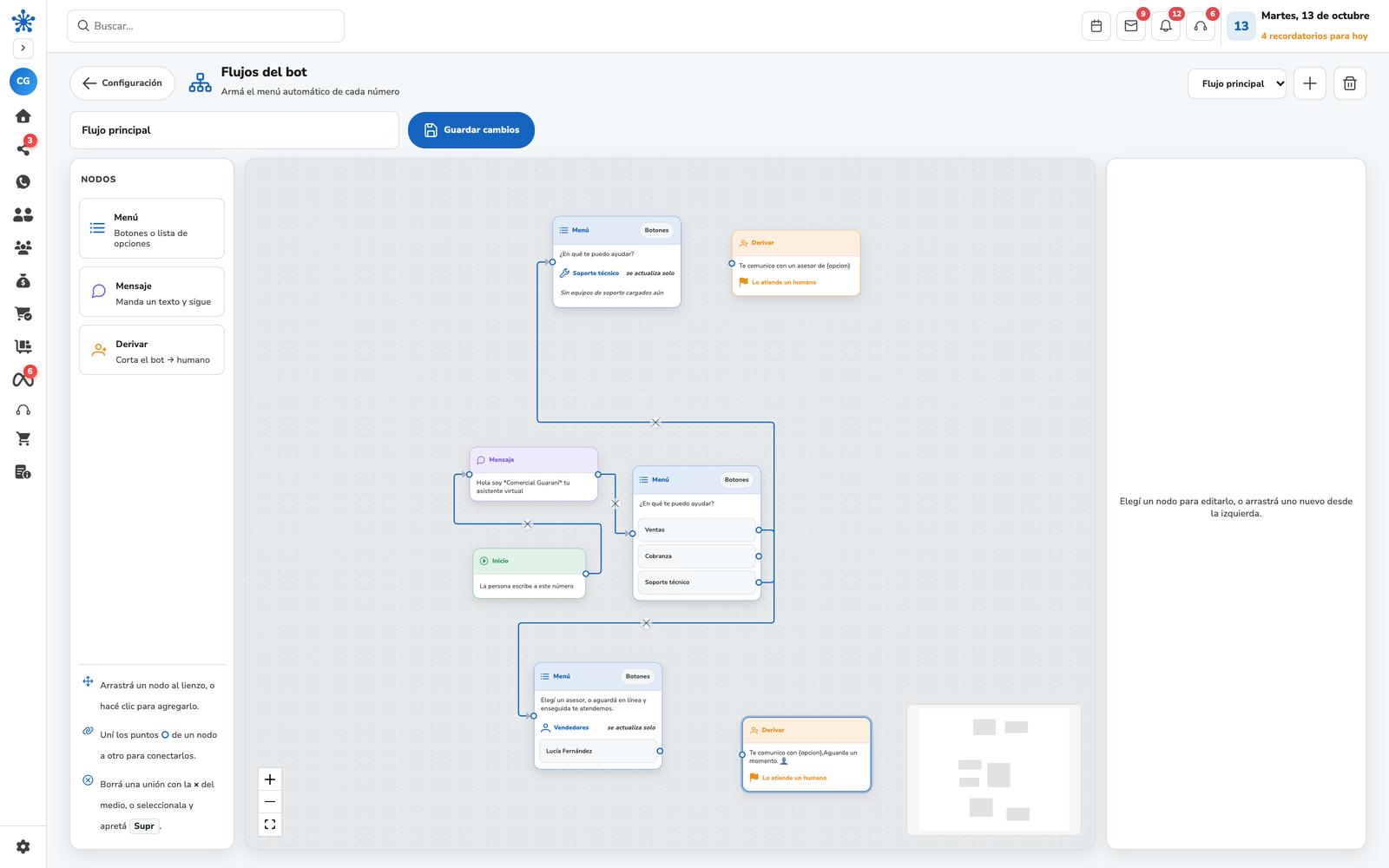Delete the edge between Mensaje and Menú
Screen dimensions: 1389x868
pos(616,503)
